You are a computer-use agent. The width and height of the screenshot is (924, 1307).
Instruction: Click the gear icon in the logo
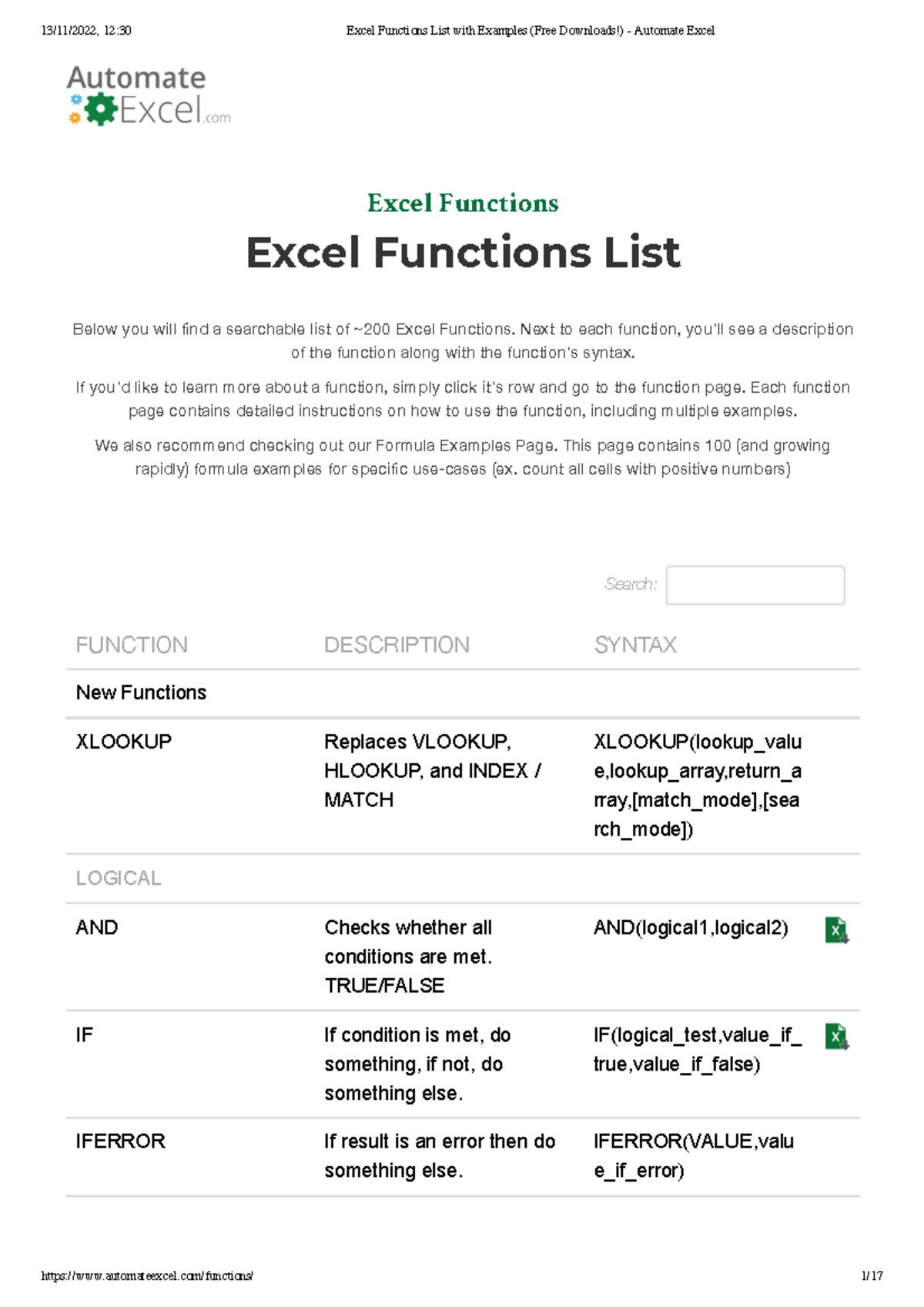tap(101, 110)
